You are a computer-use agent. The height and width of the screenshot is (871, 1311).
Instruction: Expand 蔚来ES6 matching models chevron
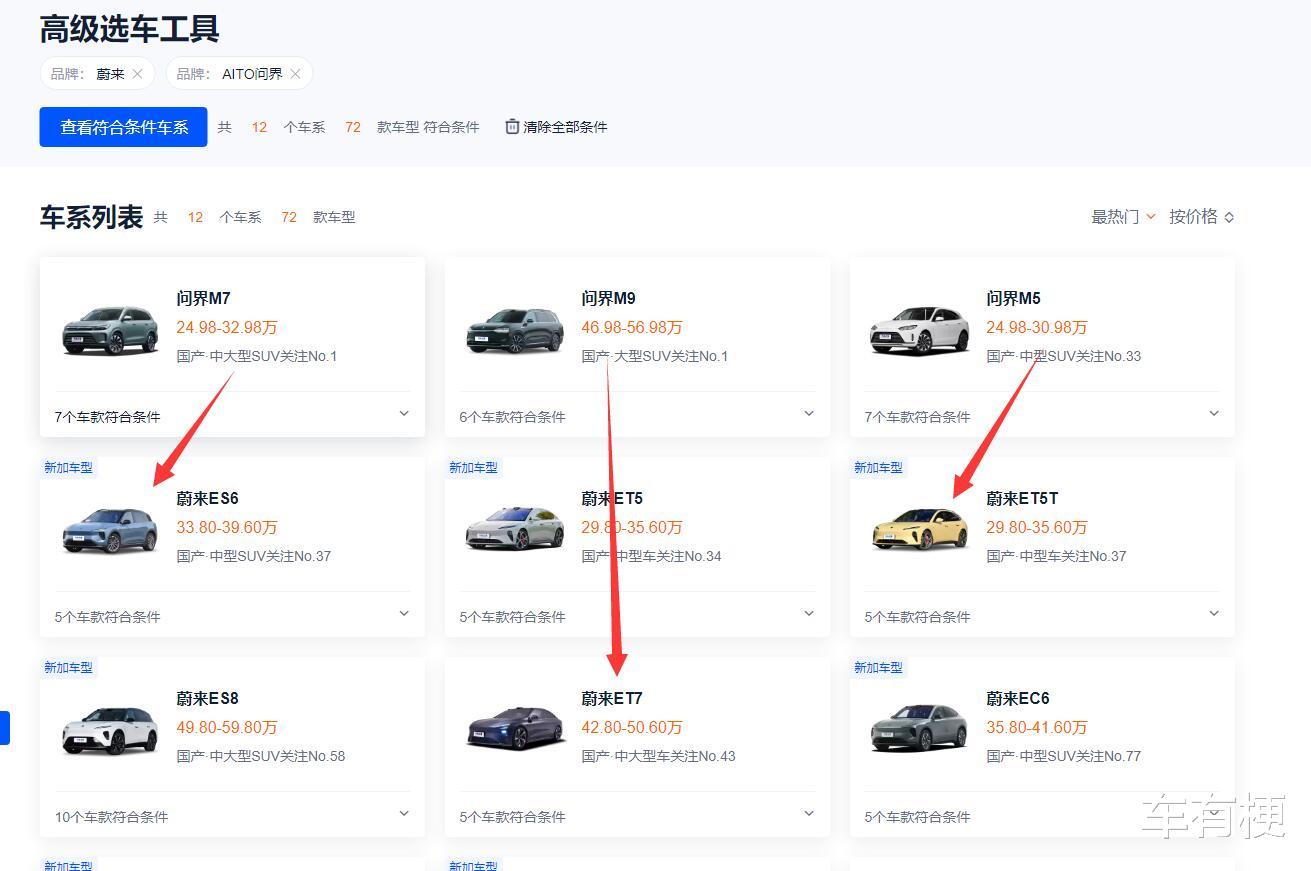pos(404,614)
